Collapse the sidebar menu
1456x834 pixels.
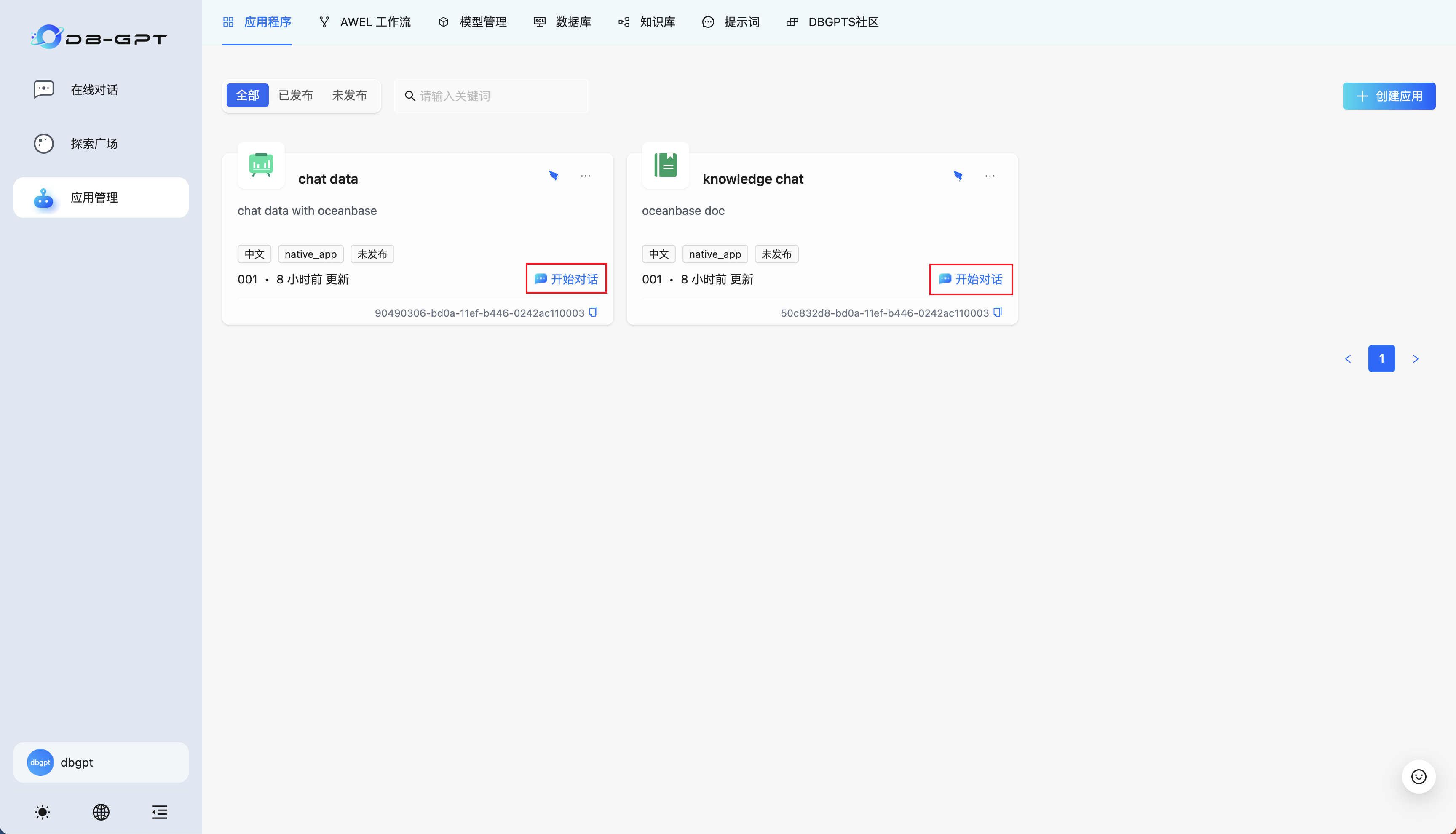[159, 812]
